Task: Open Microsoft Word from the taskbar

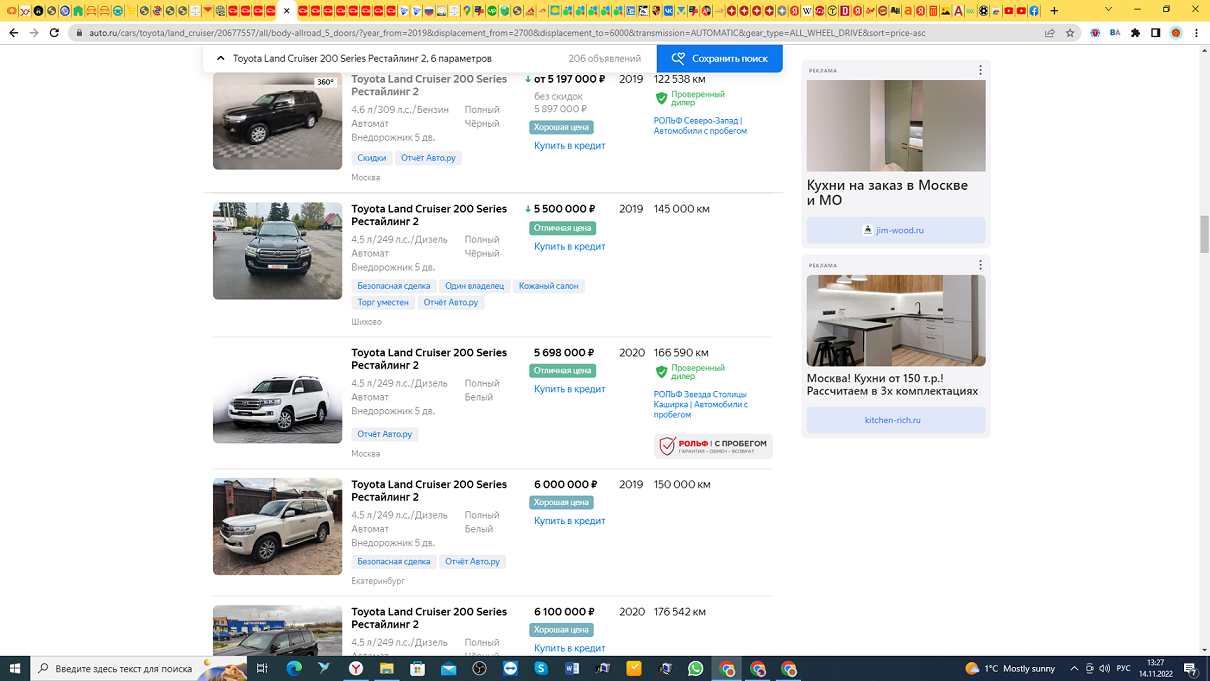Action: (572, 668)
